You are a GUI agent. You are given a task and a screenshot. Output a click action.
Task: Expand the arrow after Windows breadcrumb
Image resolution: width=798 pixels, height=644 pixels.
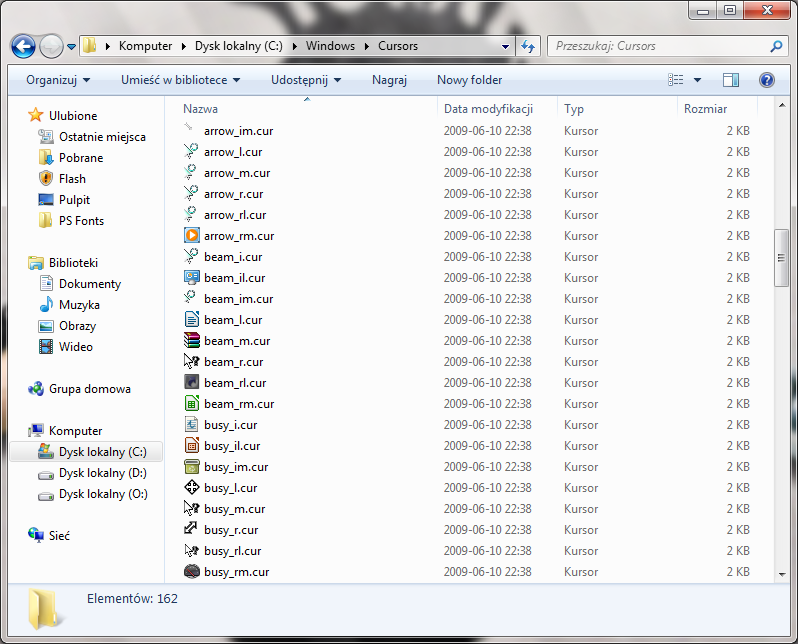tap(366, 46)
